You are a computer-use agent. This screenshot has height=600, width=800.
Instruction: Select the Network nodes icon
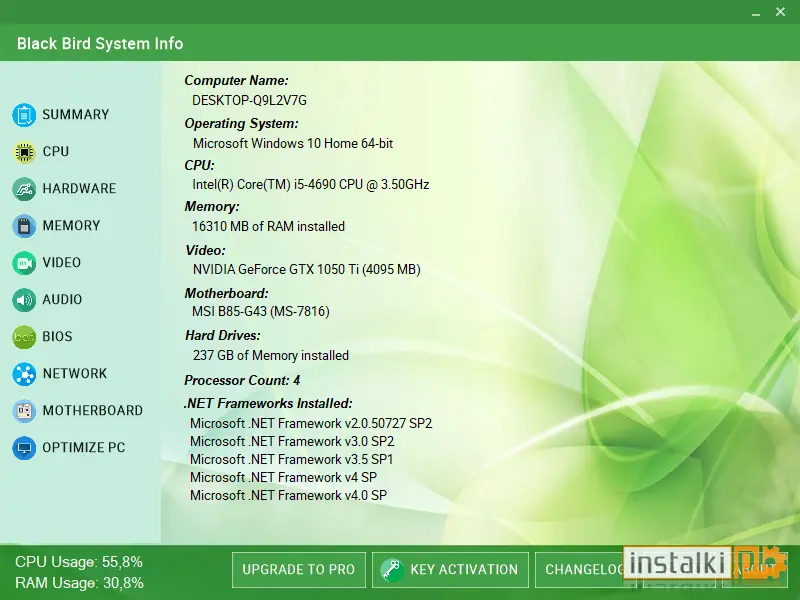[24, 374]
